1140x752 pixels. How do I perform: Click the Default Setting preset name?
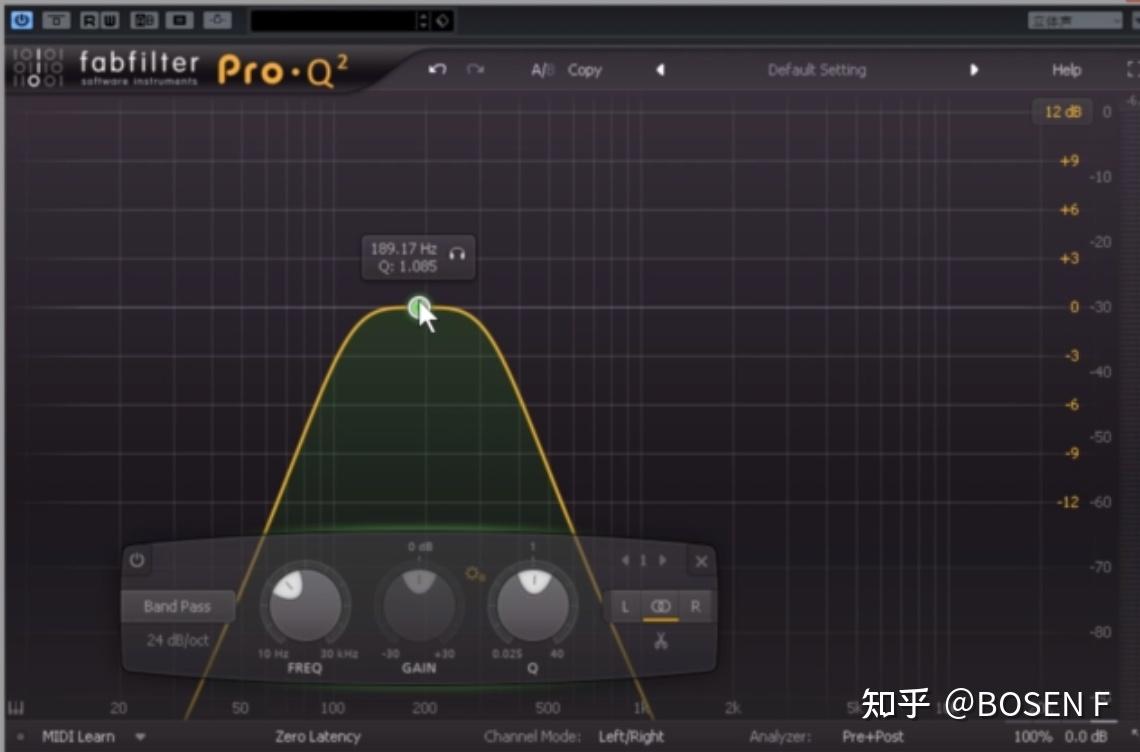point(816,69)
